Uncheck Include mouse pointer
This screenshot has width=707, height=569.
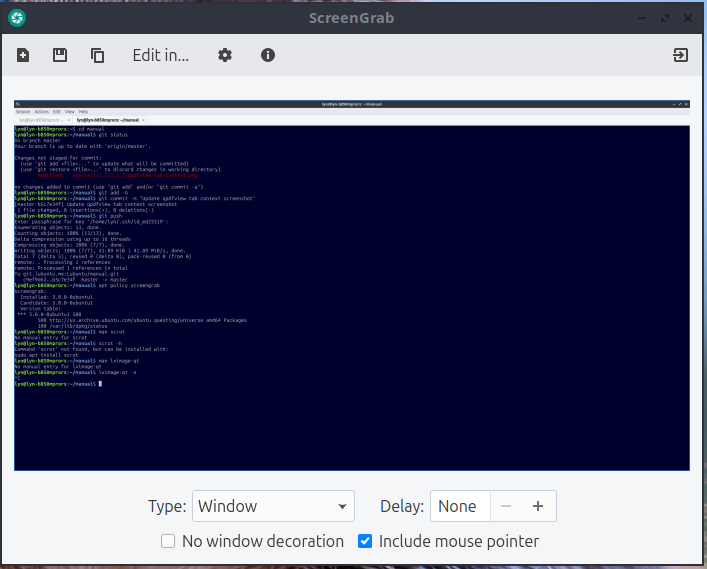[x=366, y=541]
